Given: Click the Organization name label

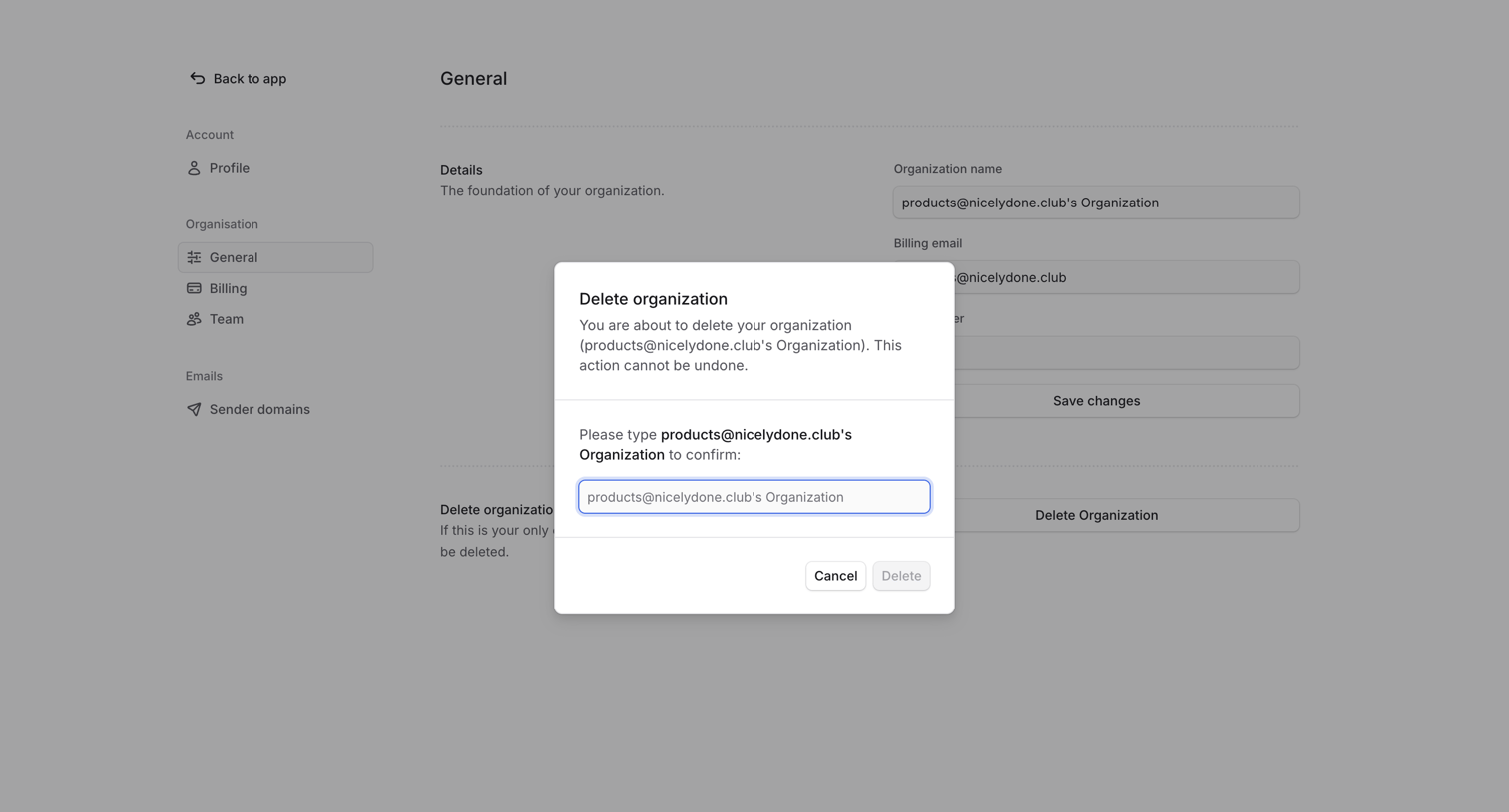Looking at the screenshot, I should tap(947, 169).
